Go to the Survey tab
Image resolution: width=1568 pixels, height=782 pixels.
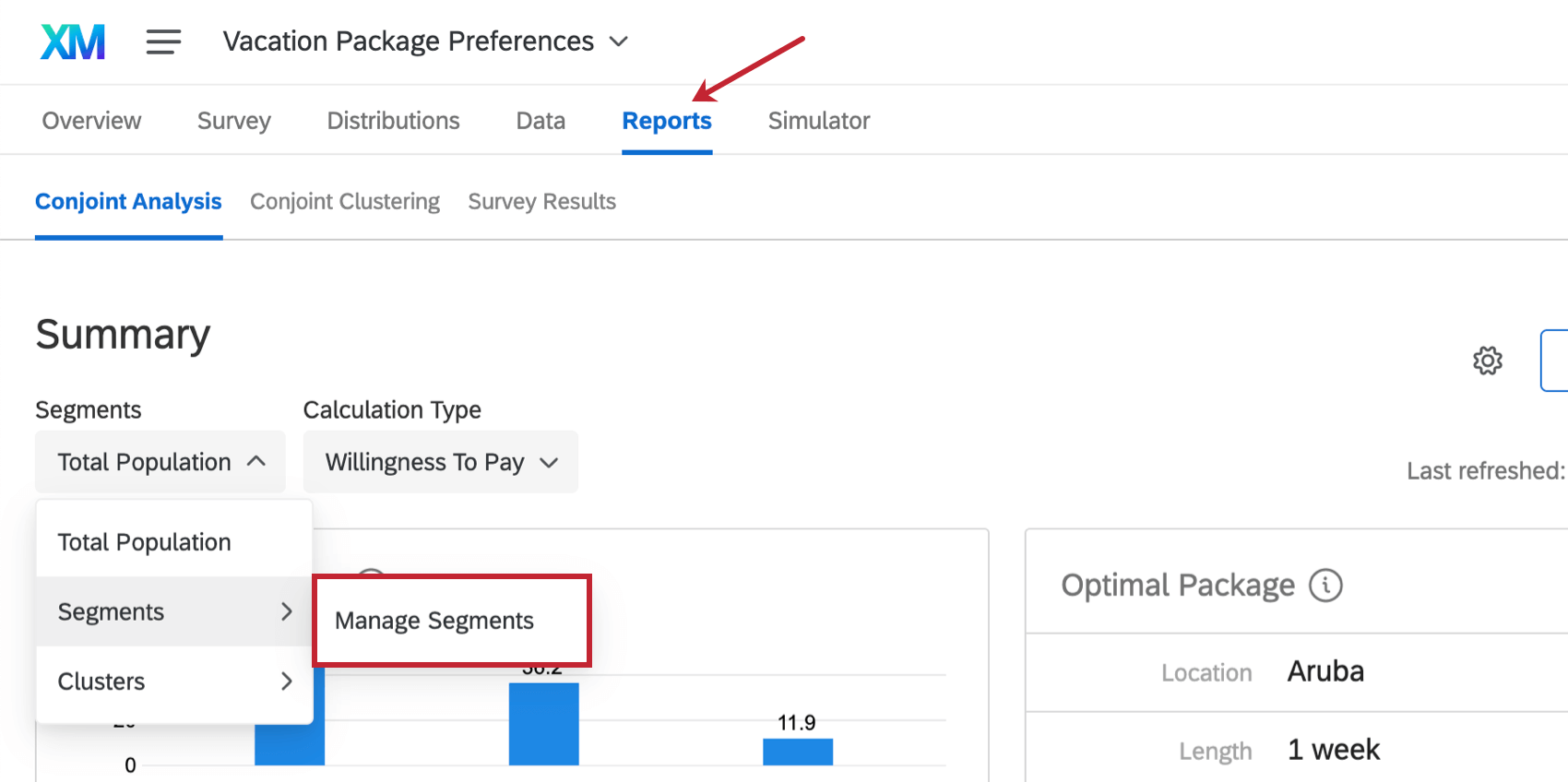tap(234, 121)
